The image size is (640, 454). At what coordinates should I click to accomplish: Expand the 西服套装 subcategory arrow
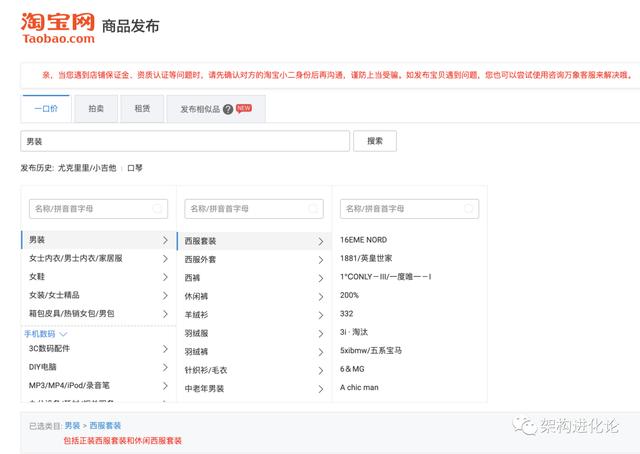321,241
